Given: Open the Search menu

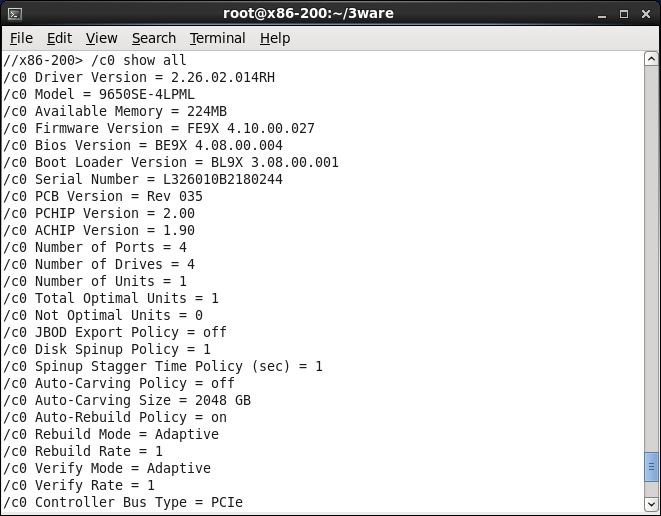Looking at the screenshot, I should click(x=153, y=38).
